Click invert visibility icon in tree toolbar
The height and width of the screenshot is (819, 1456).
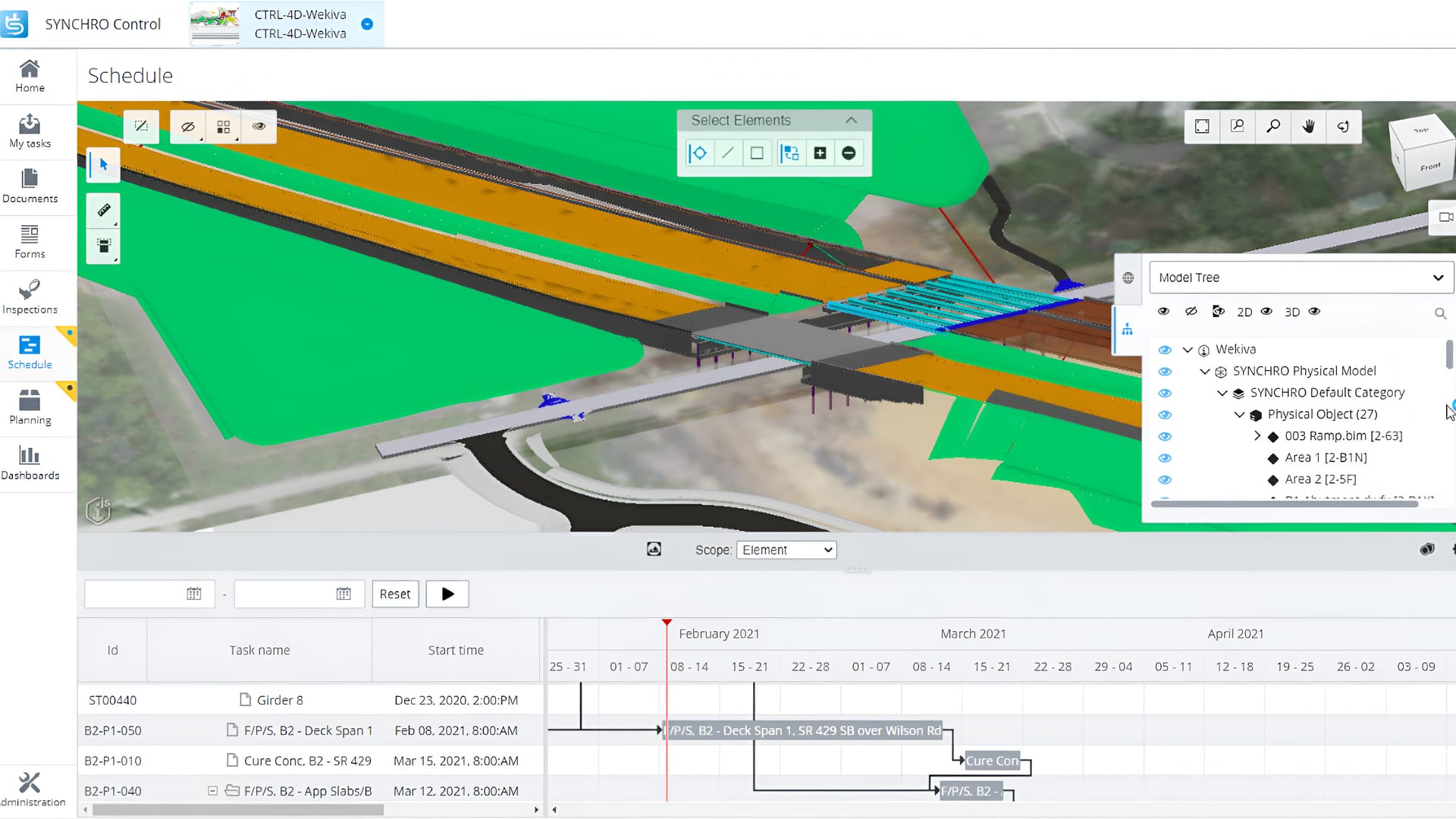tap(1218, 312)
